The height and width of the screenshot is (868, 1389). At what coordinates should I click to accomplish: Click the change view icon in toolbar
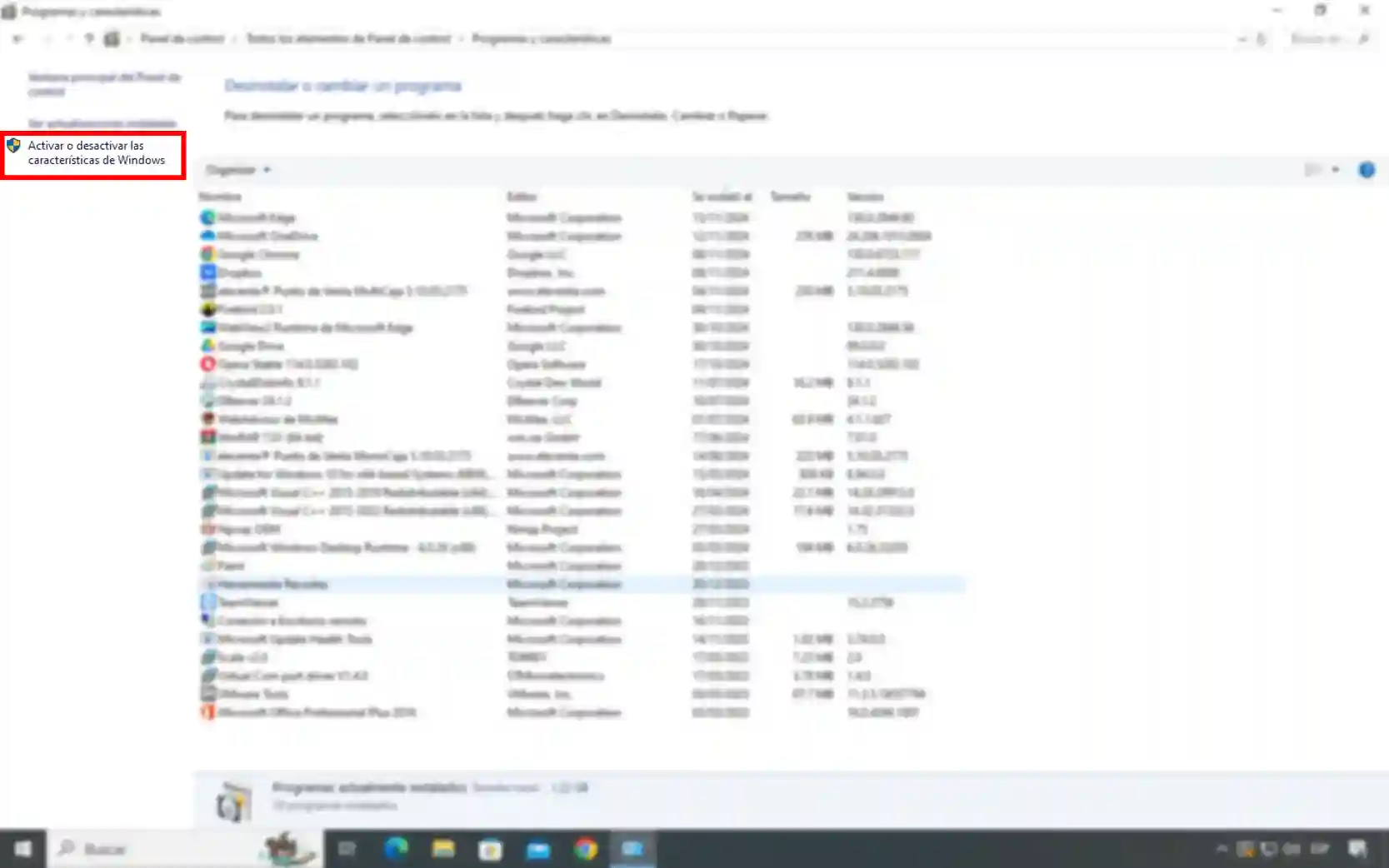(1313, 170)
